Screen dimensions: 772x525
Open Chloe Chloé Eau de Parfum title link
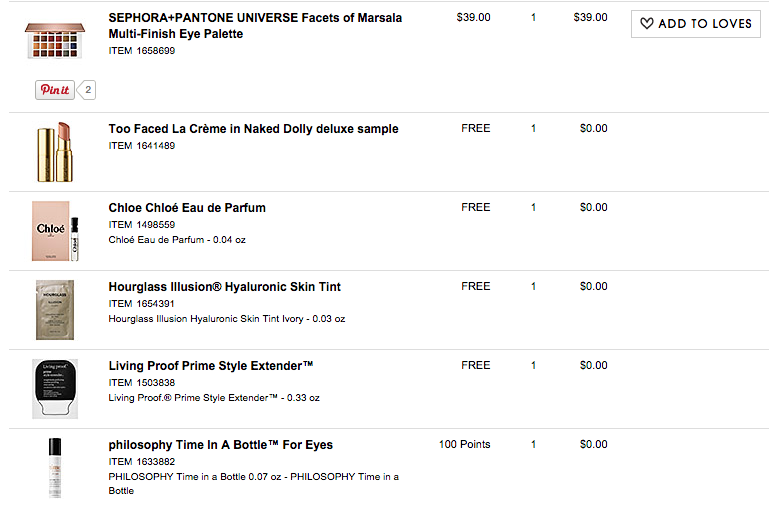tap(187, 208)
